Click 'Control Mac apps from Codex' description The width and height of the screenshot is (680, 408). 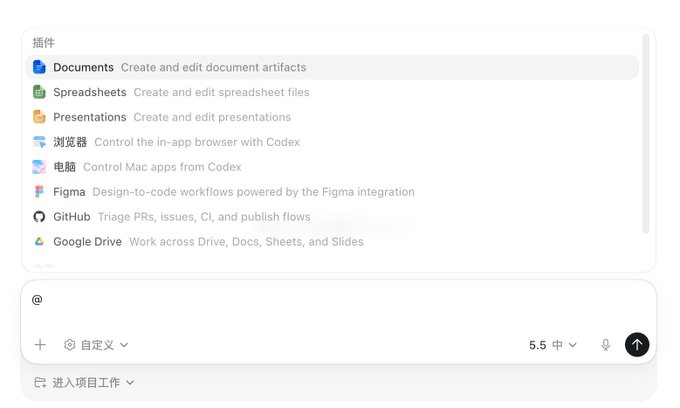(x=162, y=167)
